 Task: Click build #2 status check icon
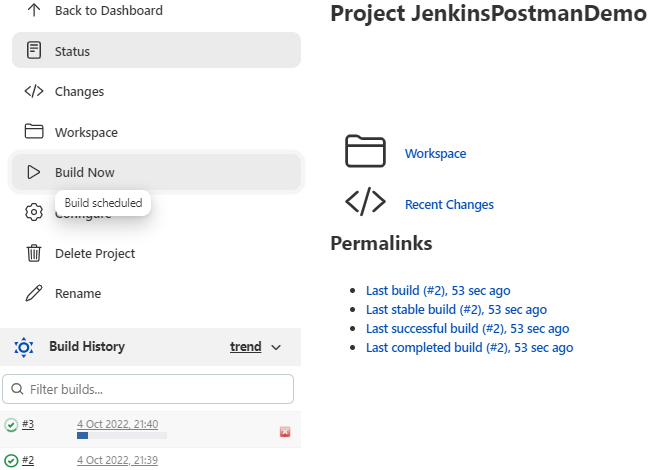11,460
